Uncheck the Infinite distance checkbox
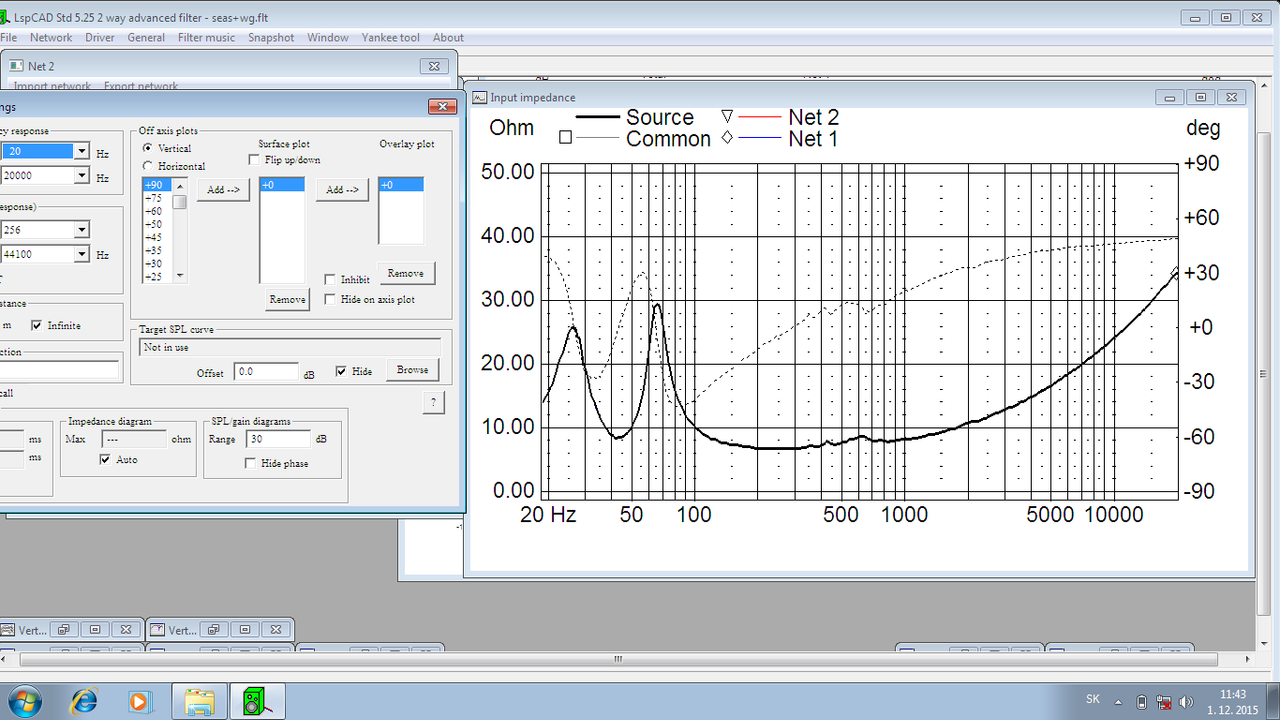Viewport: 1280px width, 720px height. coord(36,325)
